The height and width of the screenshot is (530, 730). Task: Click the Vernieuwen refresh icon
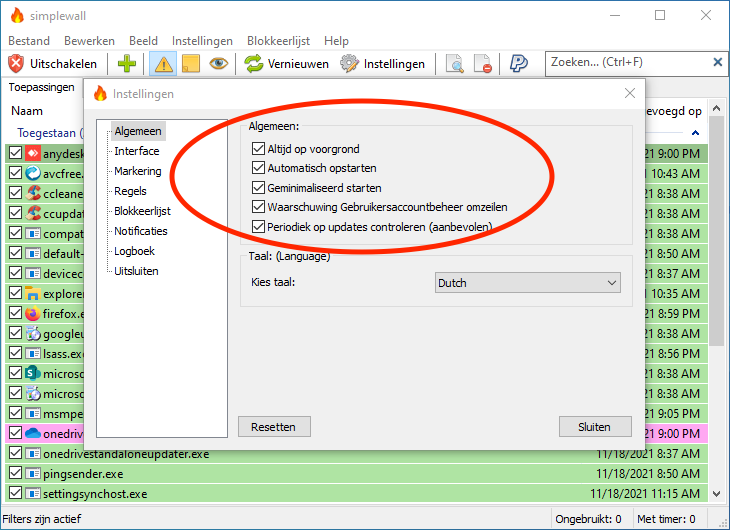tap(254, 63)
